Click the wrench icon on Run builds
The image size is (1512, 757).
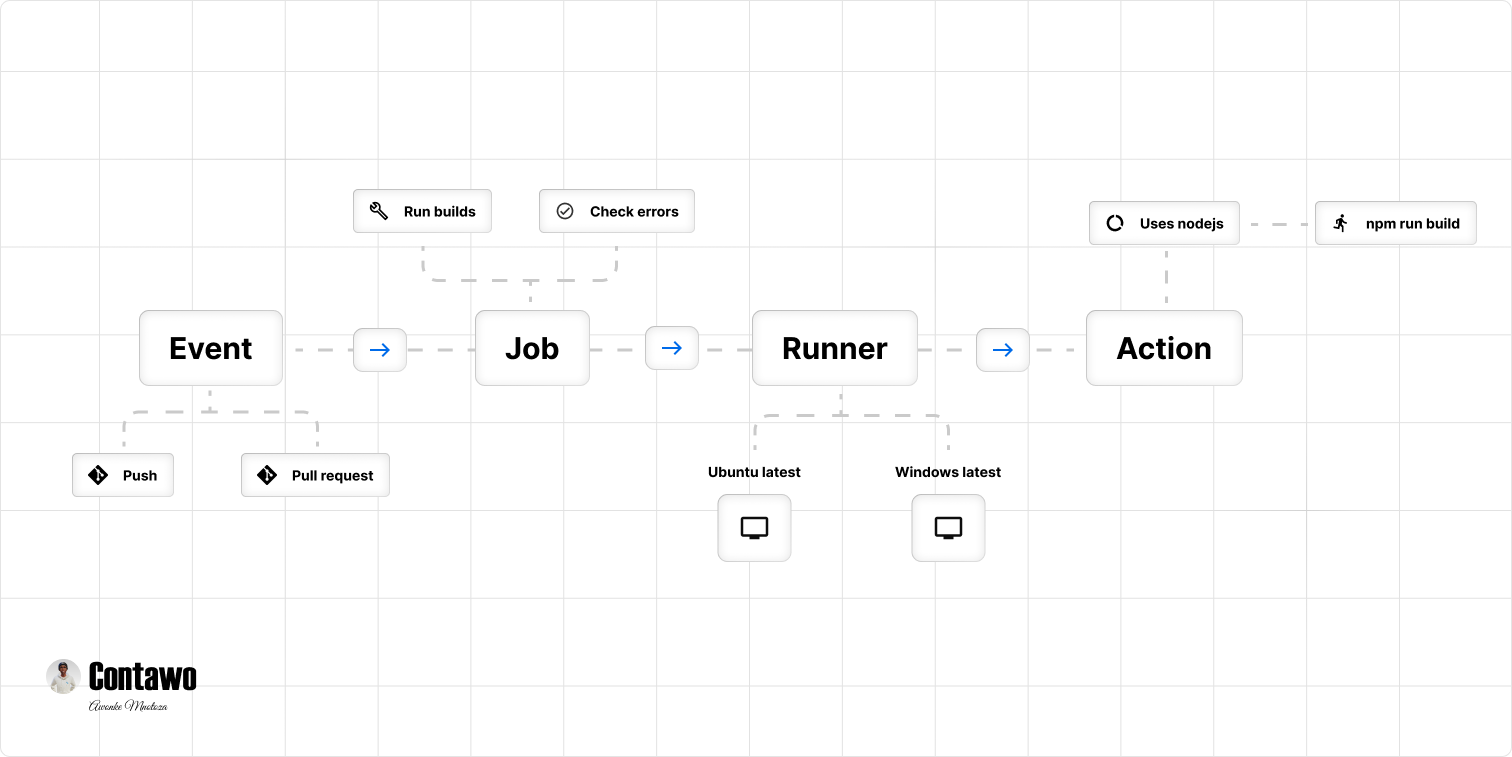click(378, 211)
